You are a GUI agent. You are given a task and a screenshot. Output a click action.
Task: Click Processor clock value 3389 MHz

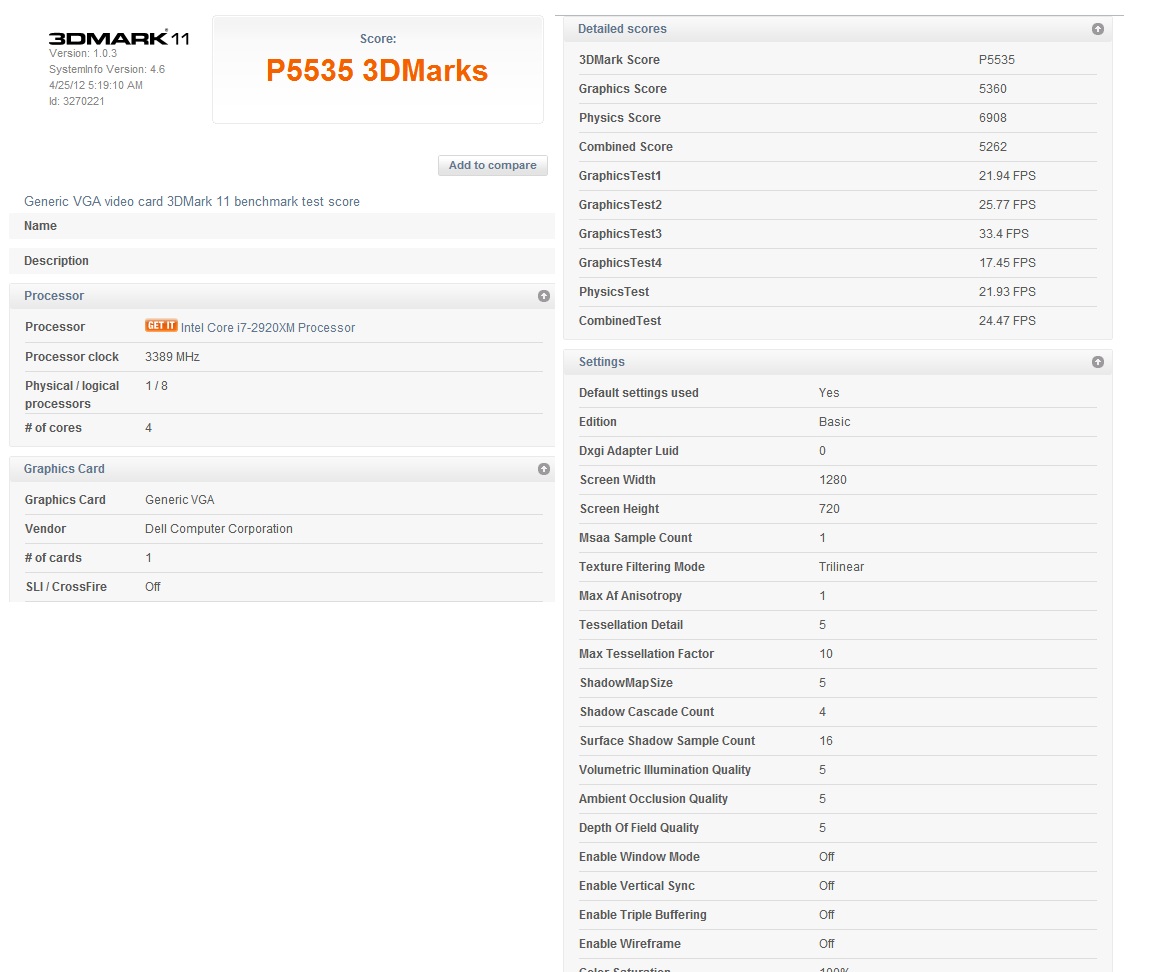[x=173, y=357]
